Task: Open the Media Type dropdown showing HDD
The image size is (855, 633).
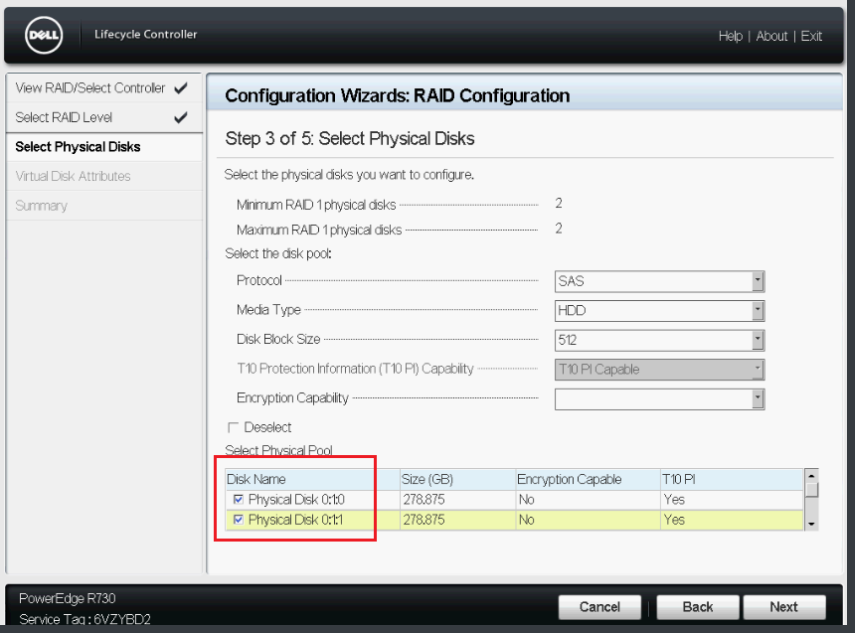Action: [757, 310]
